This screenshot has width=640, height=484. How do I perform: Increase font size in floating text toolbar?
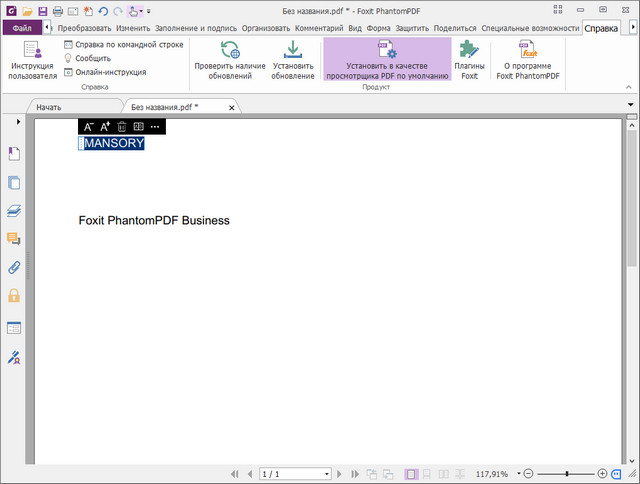[x=105, y=127]
